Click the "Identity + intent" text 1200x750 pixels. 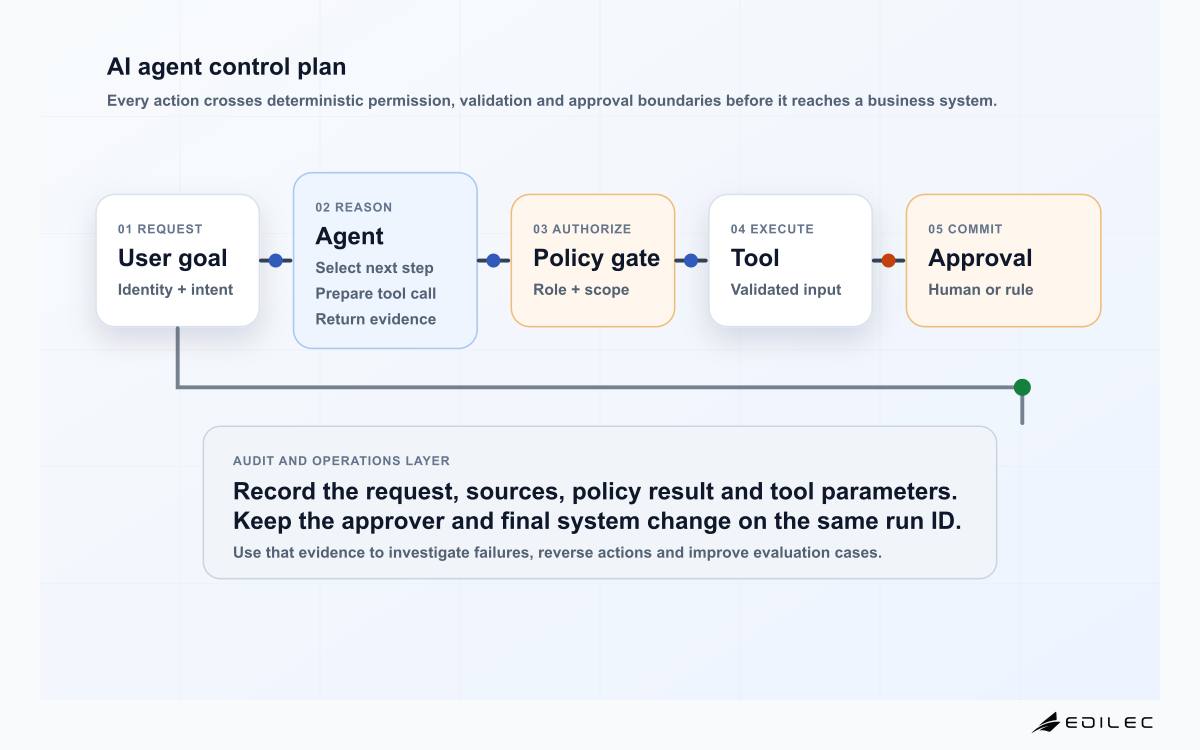coord(175,290)
